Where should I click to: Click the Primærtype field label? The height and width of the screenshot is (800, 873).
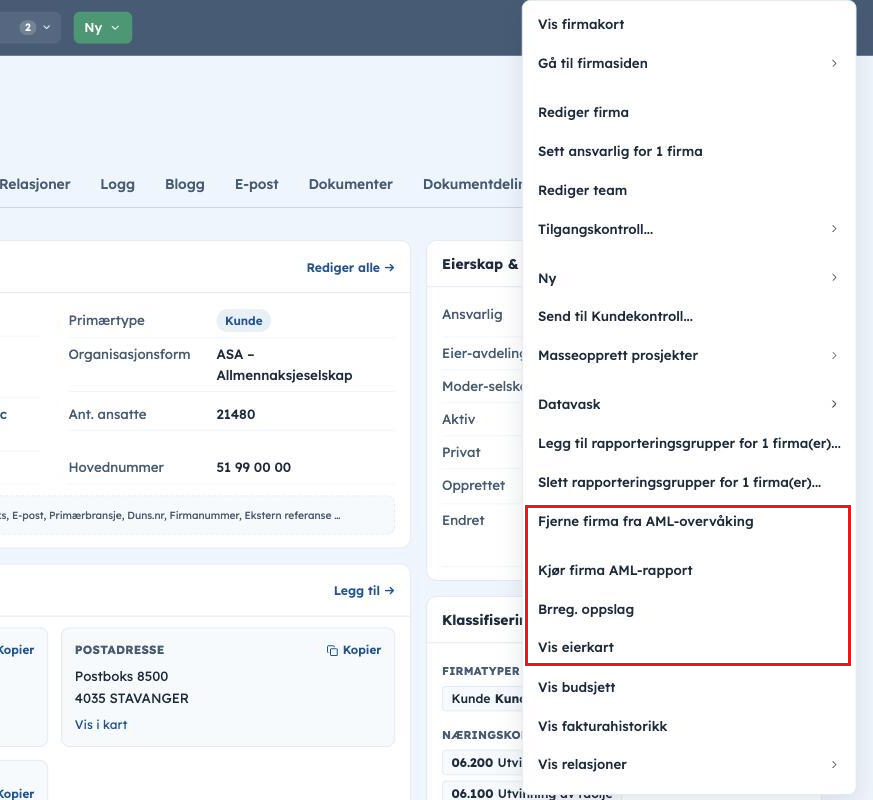click(x=106, y=321)
